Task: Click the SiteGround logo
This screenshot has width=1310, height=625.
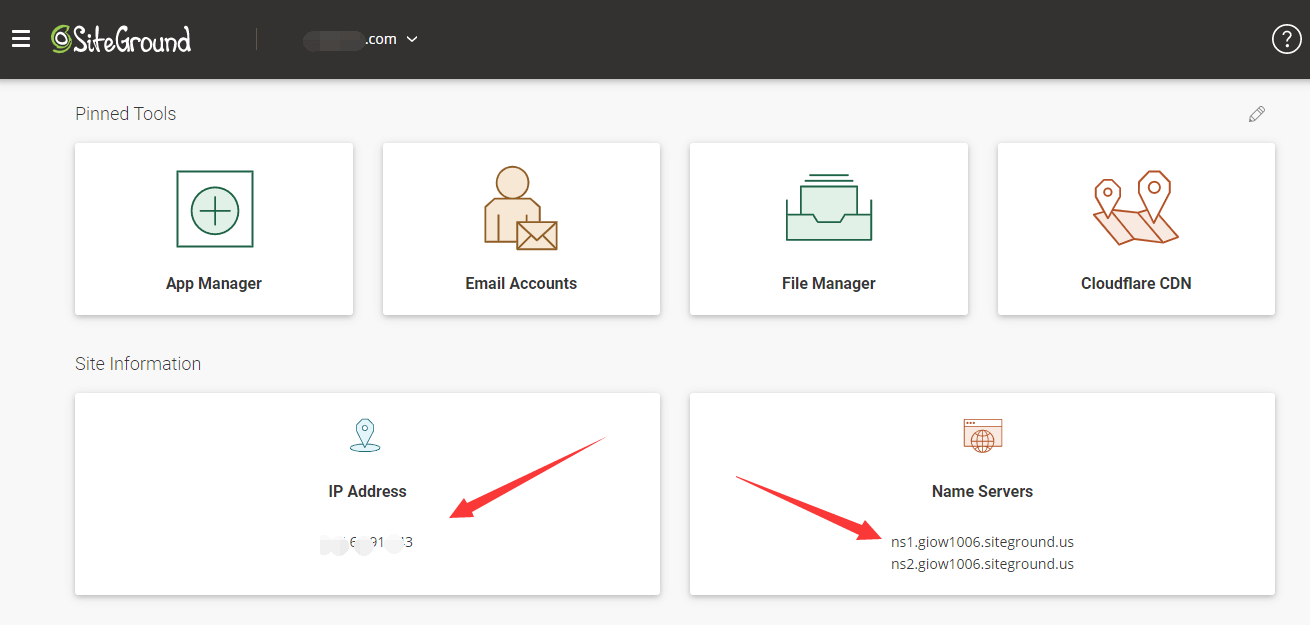Action: 121,39
